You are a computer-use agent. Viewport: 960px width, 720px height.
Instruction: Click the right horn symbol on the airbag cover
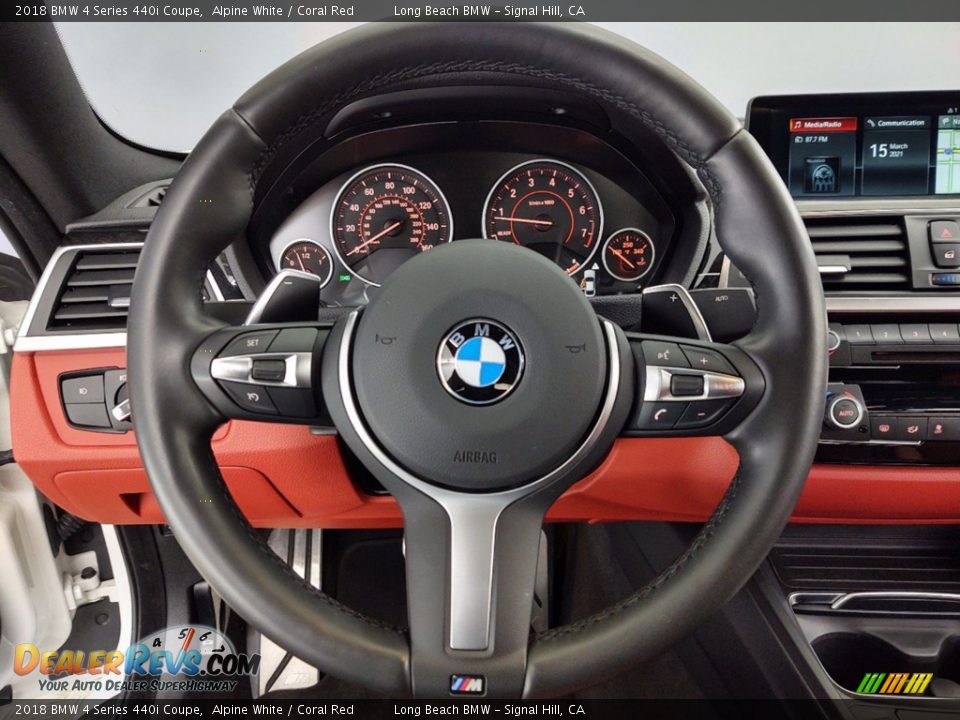575,348
